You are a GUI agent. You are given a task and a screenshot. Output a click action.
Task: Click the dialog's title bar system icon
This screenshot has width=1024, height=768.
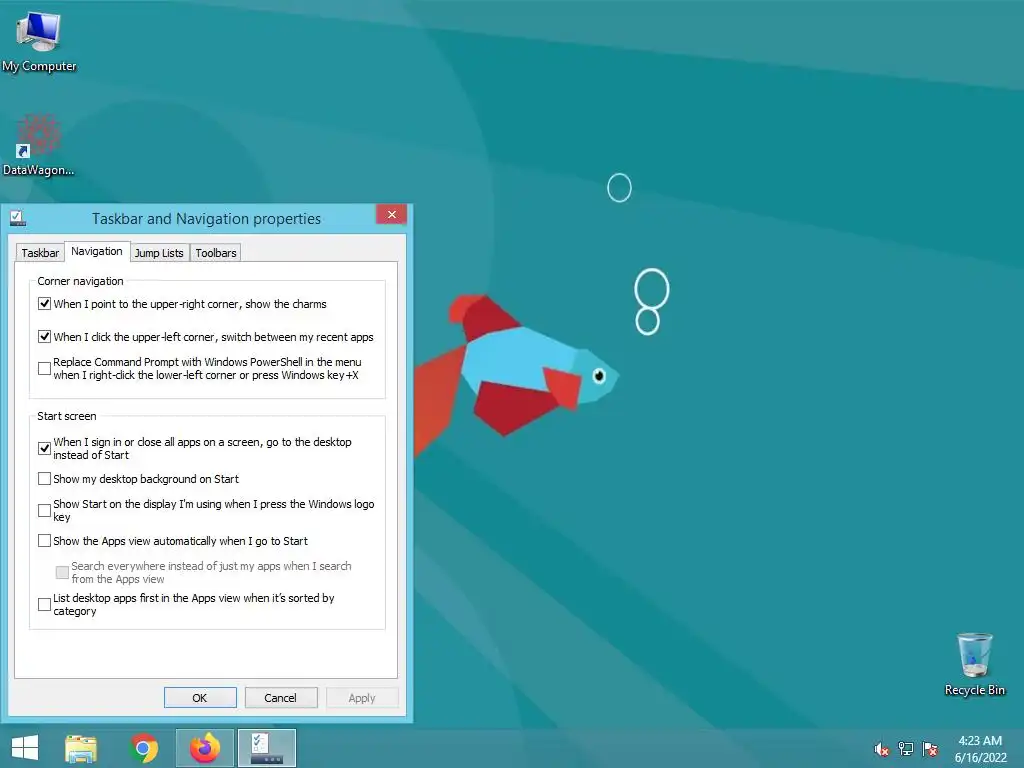point(18,218)
